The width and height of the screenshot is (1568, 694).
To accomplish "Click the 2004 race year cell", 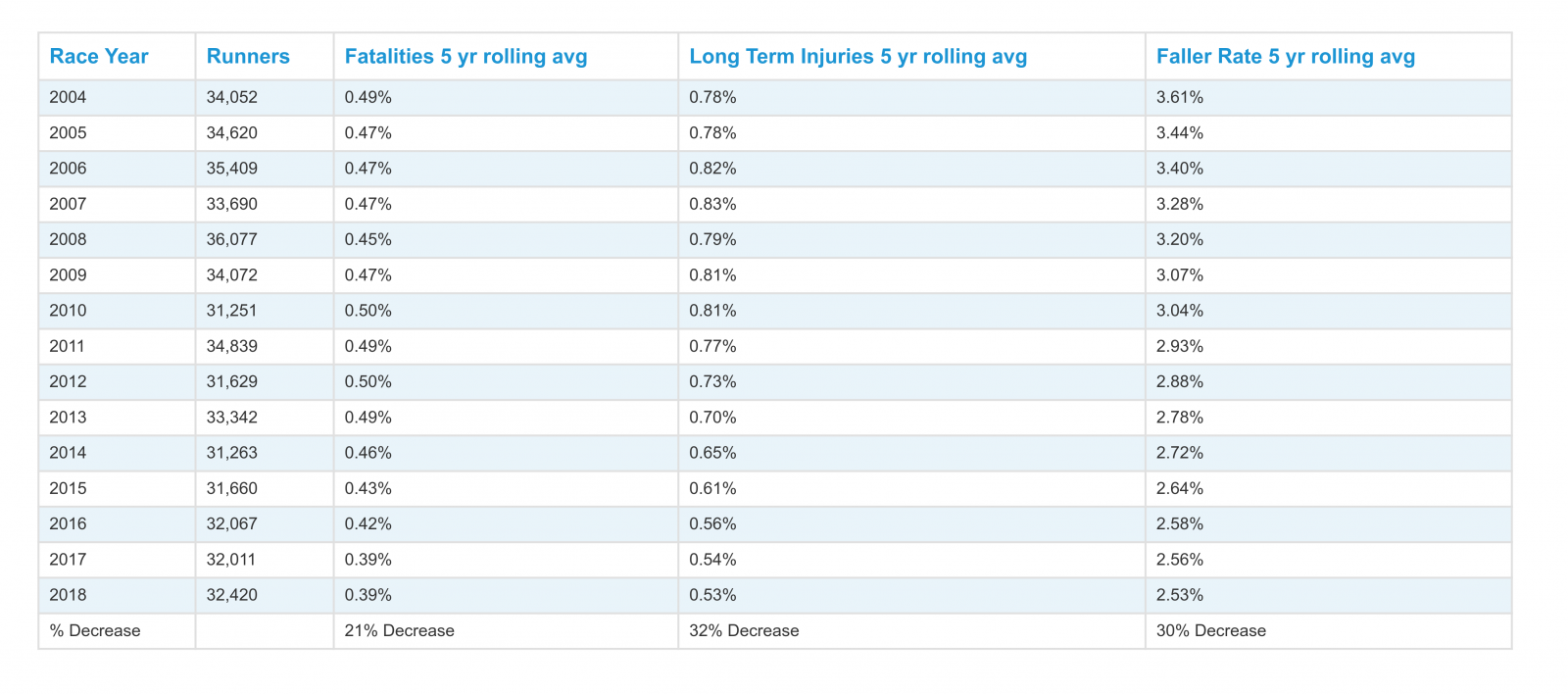I will tap(68, 97).
